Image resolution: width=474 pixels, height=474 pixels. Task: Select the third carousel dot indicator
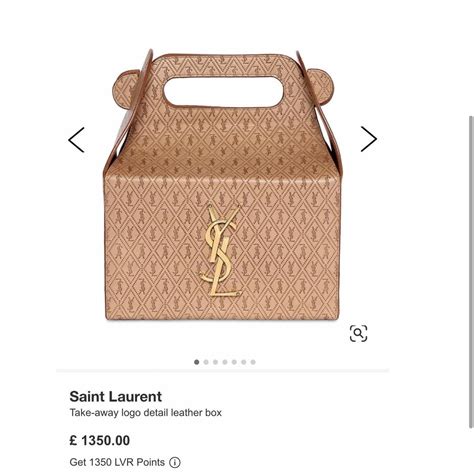[x=215, y=362]
